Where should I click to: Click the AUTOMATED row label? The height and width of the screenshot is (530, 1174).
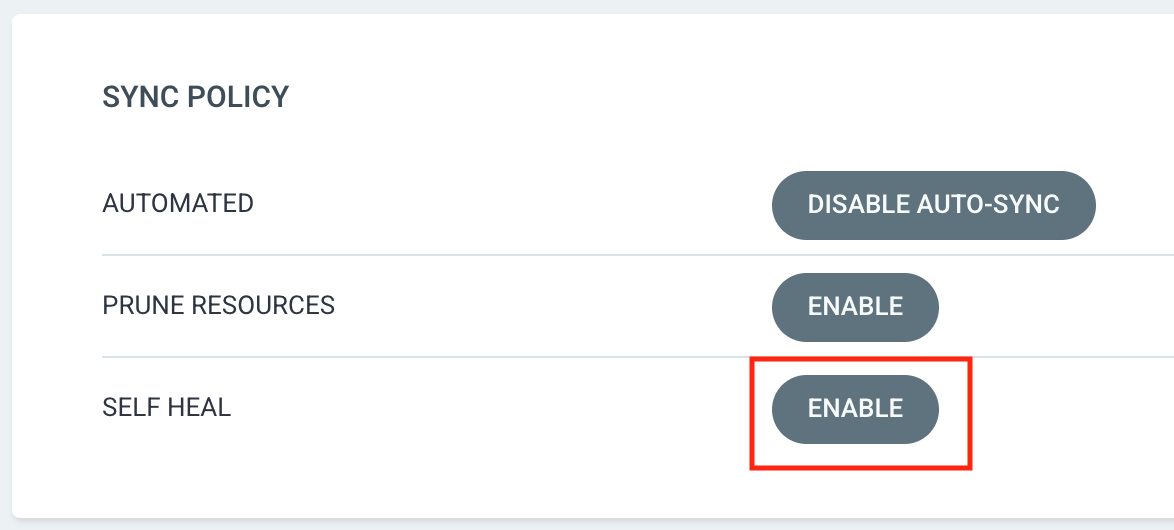click(x=178, y=204)
